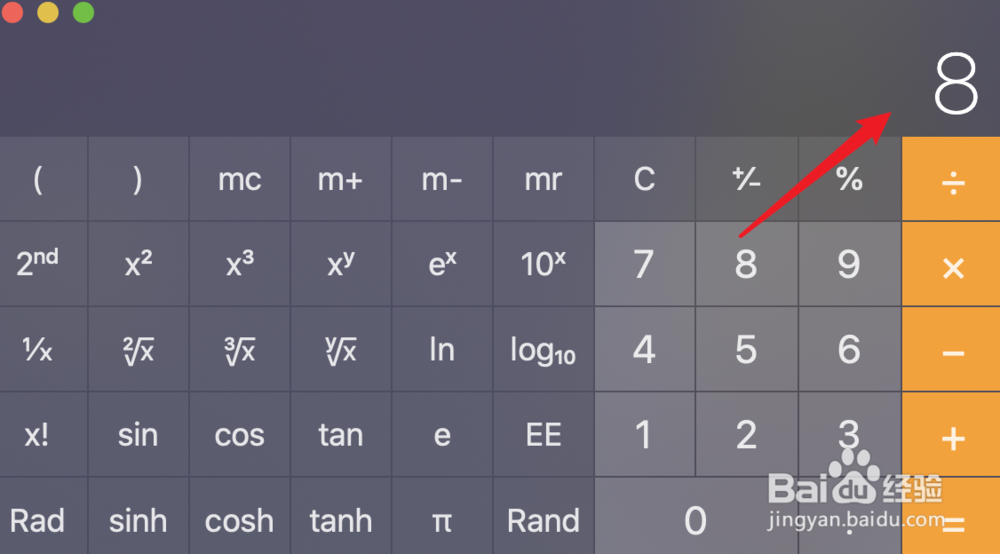Click the plus/minus sign key
Screen dimensions: 1000x554
[x=746, y=180]
